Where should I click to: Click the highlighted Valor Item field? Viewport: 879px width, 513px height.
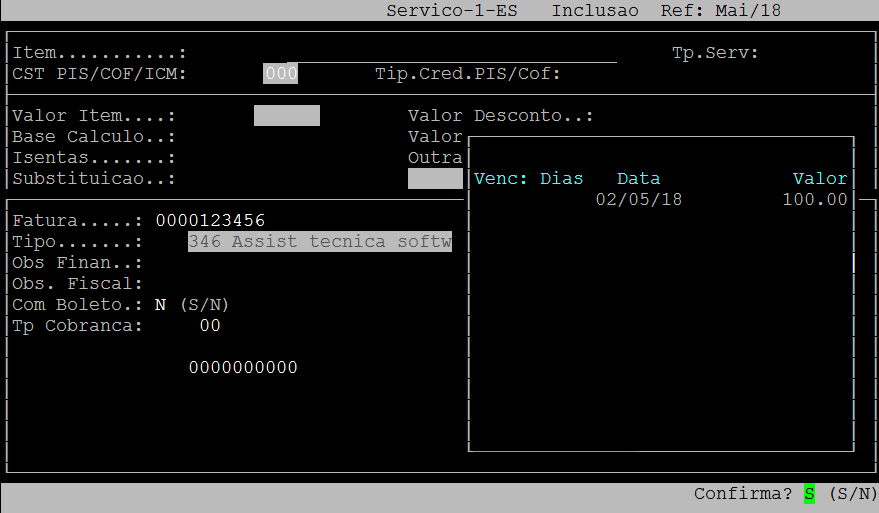click(x=287, y=116)
